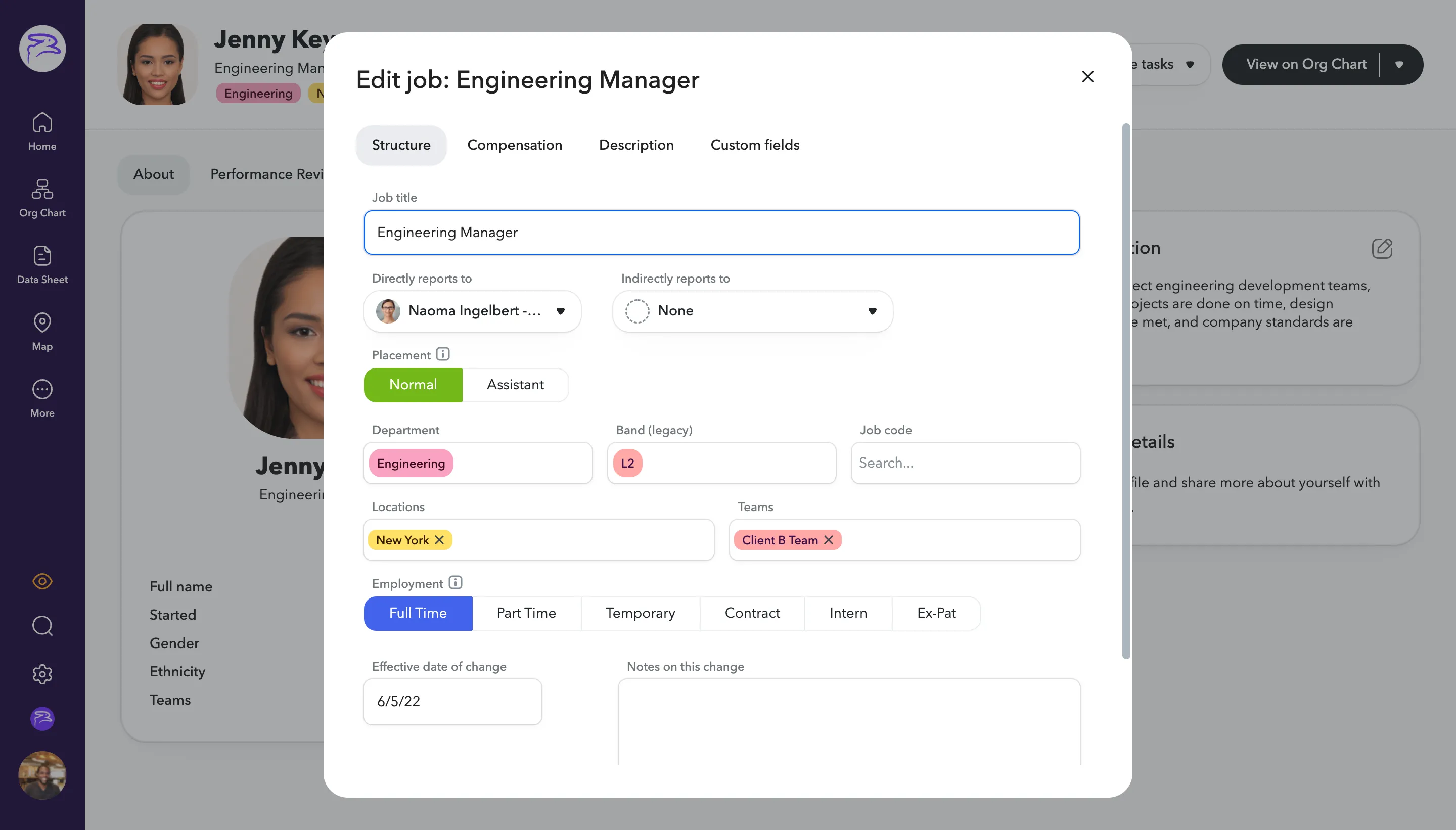1456x830 pixels.
Task: Select Contract employment
Action: [x=752, y=613]
